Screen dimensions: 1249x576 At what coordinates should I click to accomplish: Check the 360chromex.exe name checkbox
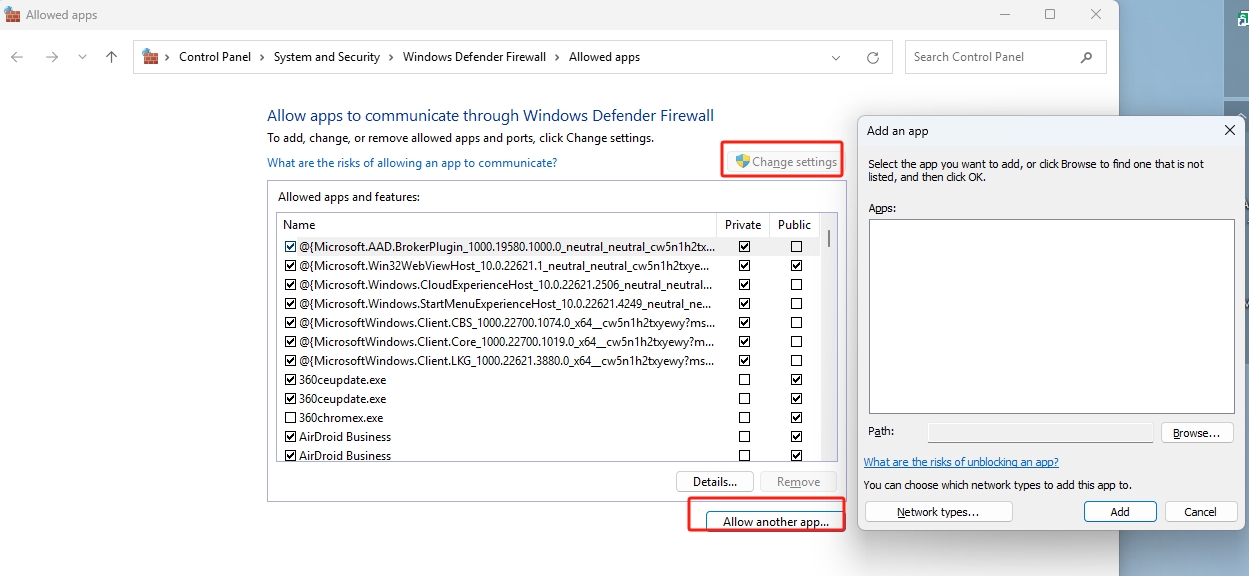point(291,418)
